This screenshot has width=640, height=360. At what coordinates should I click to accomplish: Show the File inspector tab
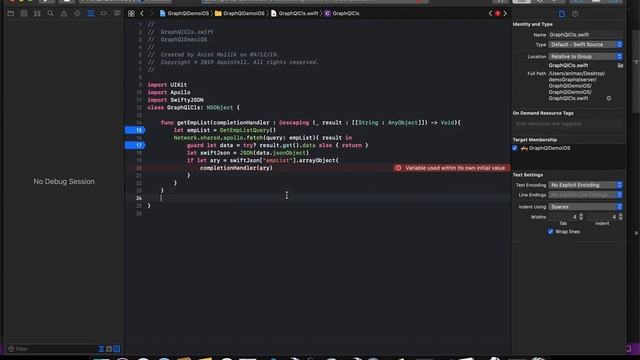[x=562, y=14]
